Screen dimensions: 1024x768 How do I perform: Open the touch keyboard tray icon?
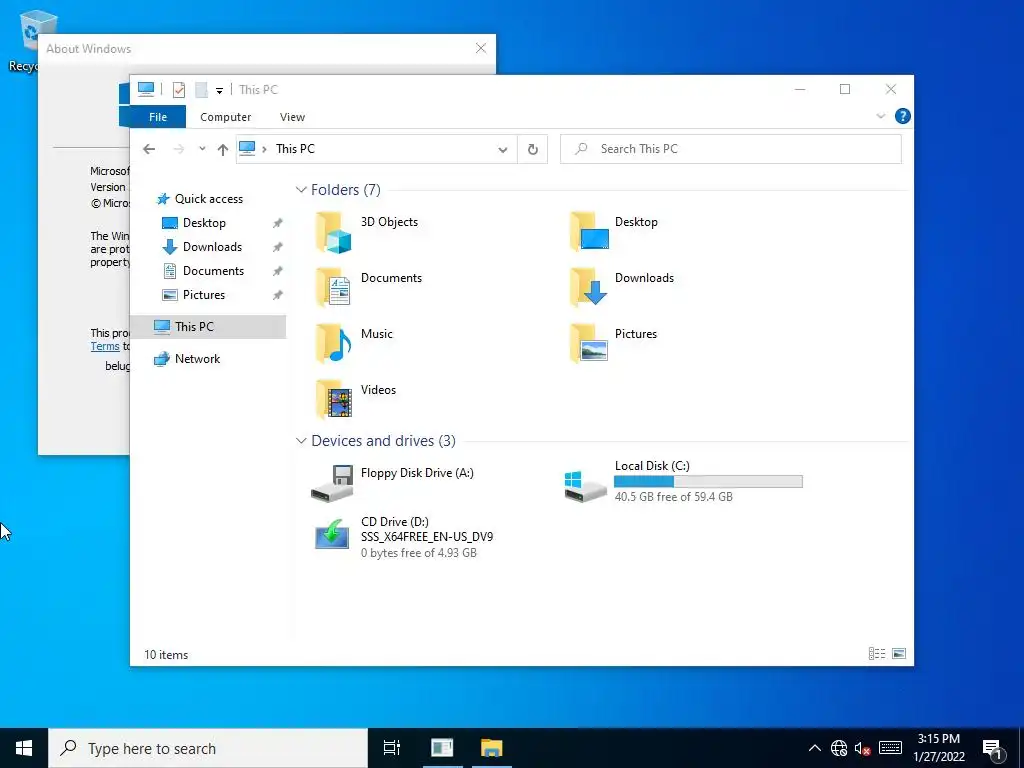pyautogui.click(x=890, y=748)
